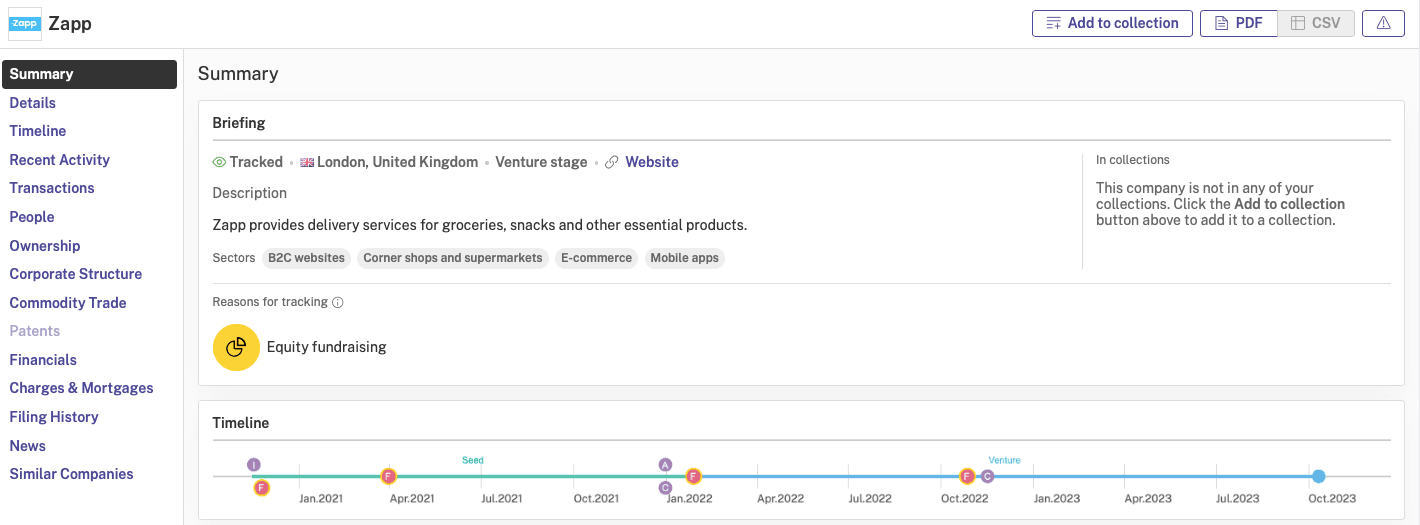Click the Zapp company logo
Screen dimensions: 1420x525
[25, 23]
